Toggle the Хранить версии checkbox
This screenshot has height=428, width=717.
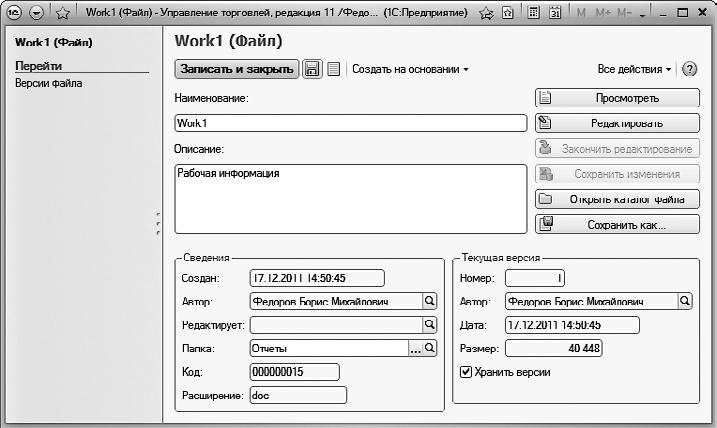pyautogui.click(x=465, y=372)
